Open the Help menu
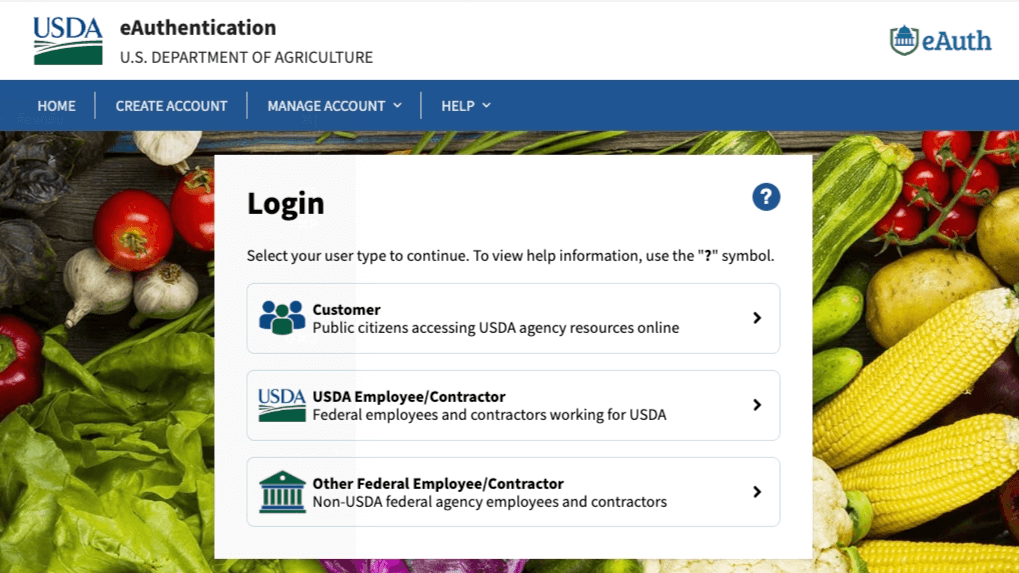This screenshot has width=1019, height=573. click(458, 106)
